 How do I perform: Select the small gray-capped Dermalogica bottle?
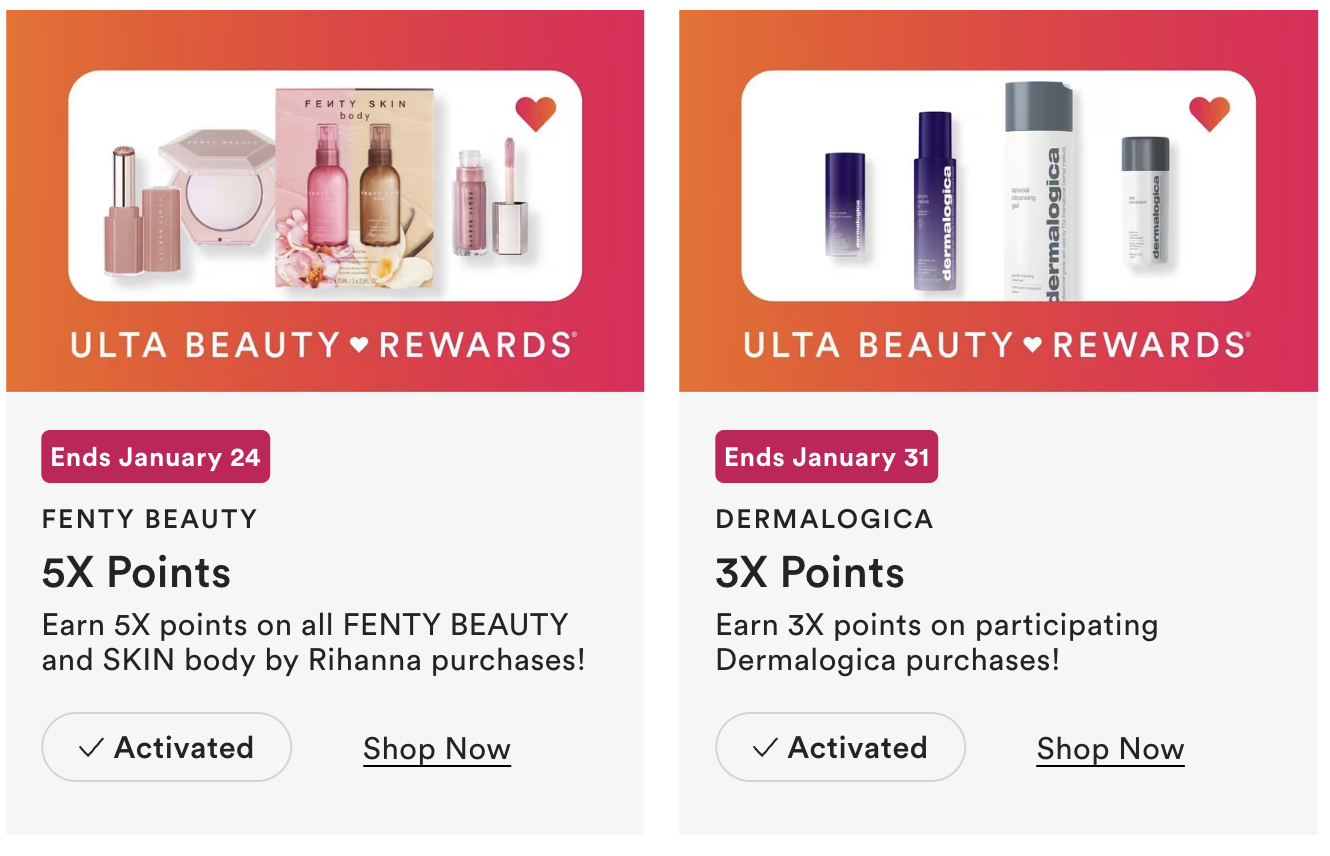coord(1145,198)
